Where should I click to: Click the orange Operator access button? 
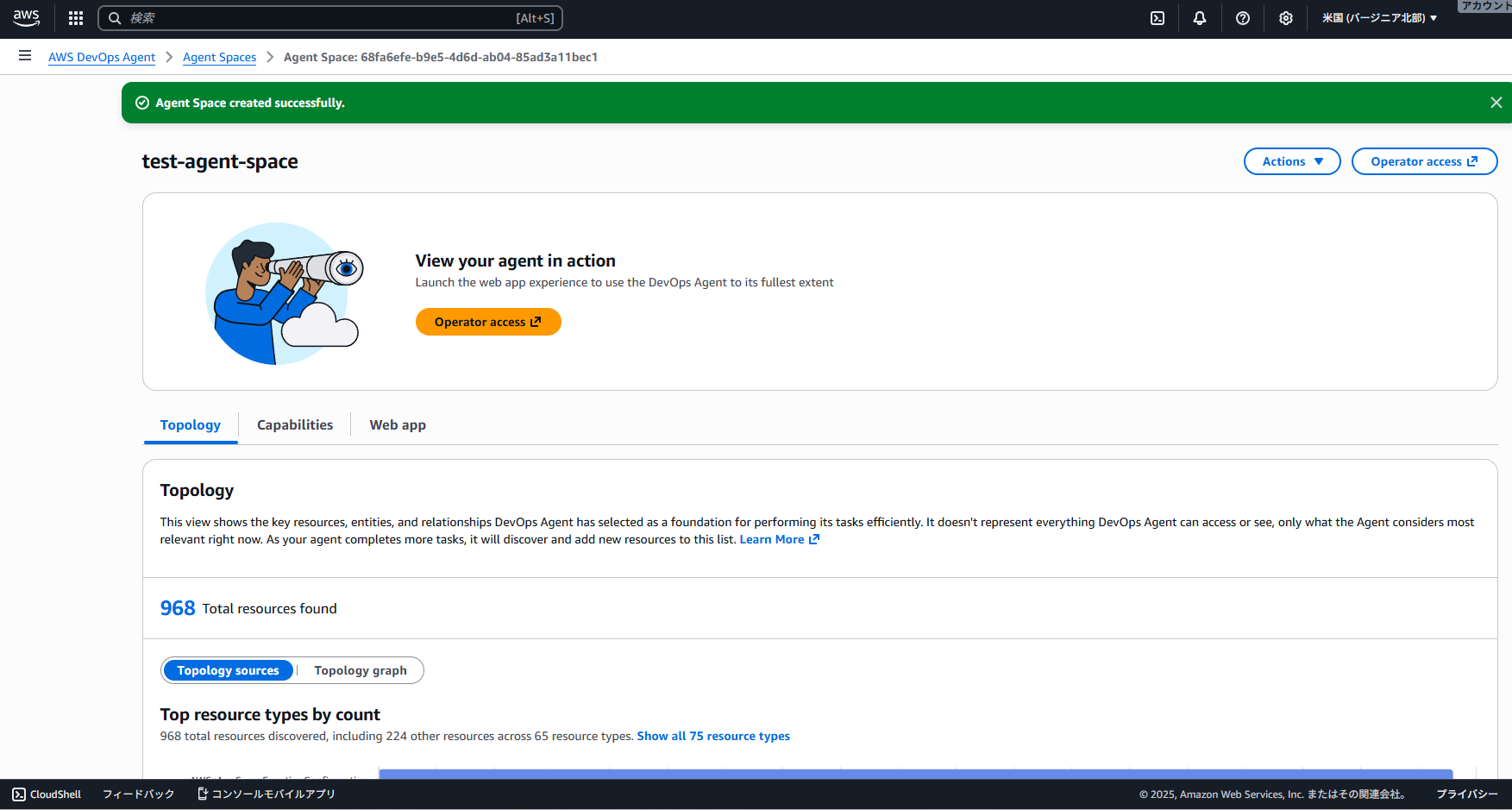pos(488,322)
